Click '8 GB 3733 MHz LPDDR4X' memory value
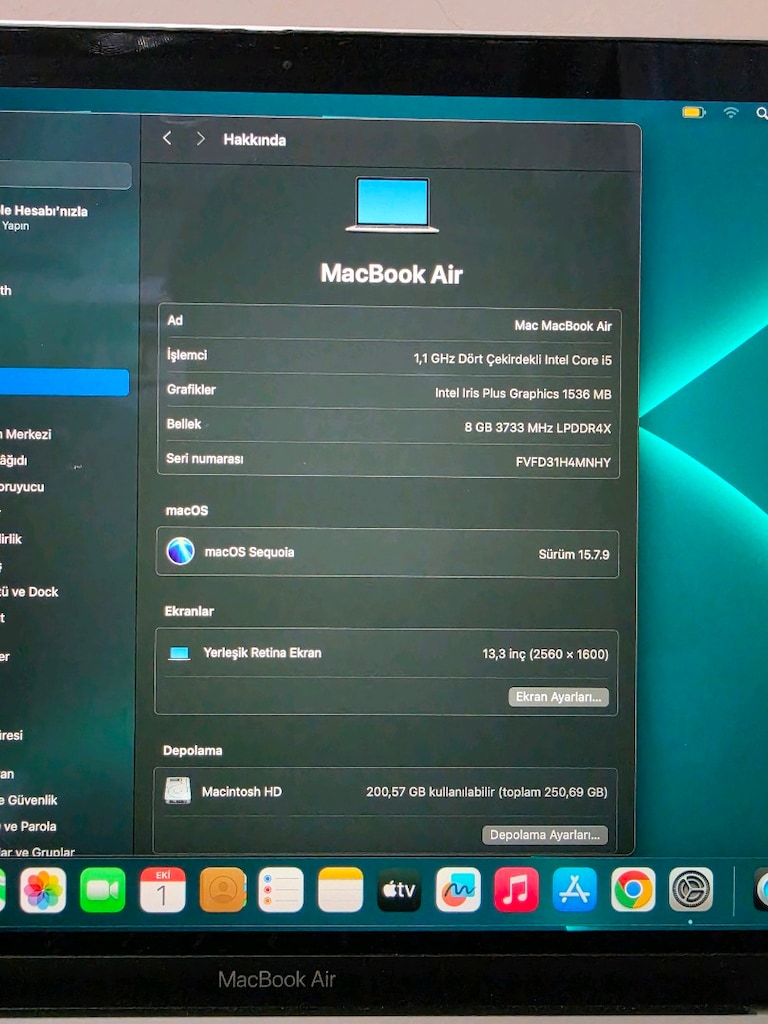The width and height of the screenshot is (768, 1024). click(537, 428)
